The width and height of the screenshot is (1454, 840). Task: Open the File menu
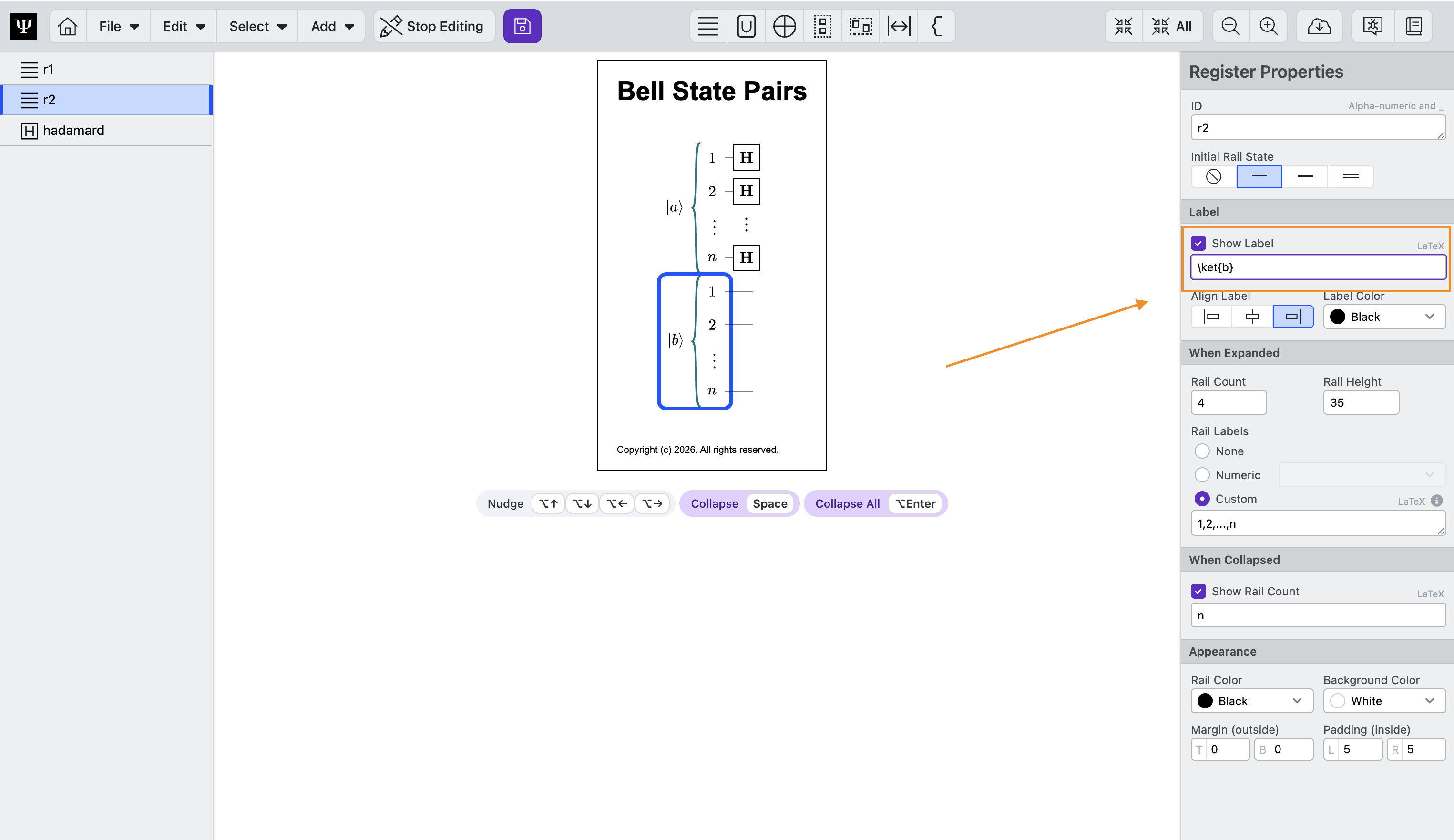118,26
